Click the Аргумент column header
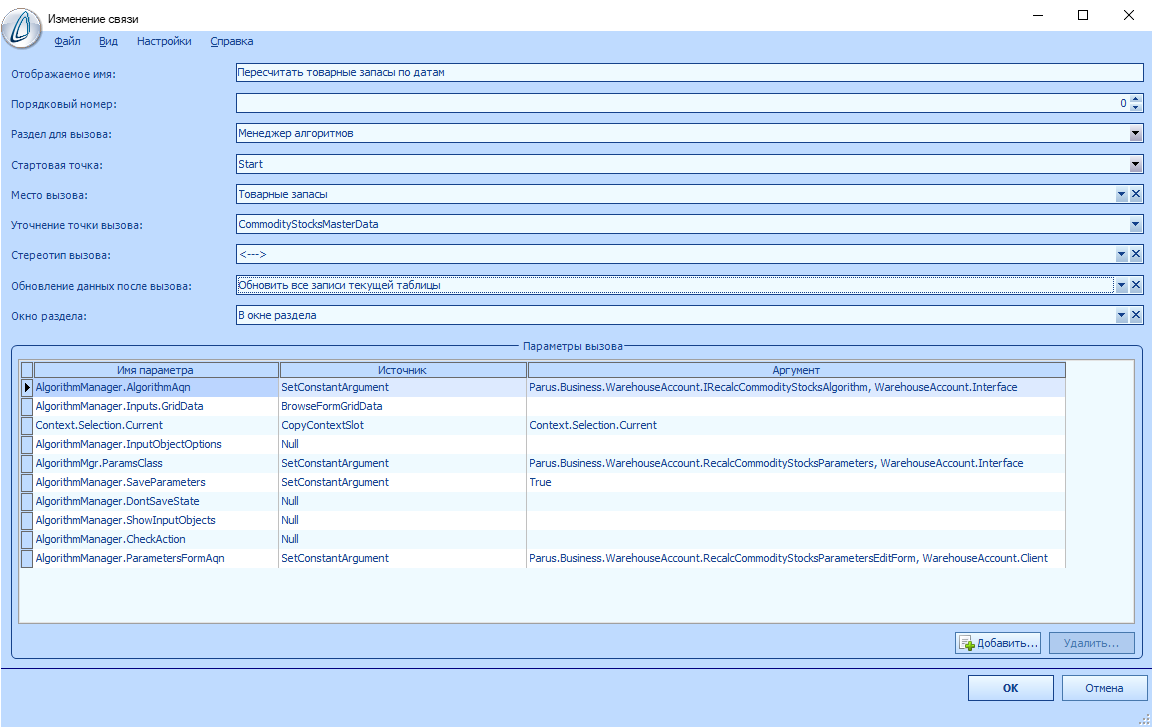Viewport: 1153px width, 728px height. 796,370
